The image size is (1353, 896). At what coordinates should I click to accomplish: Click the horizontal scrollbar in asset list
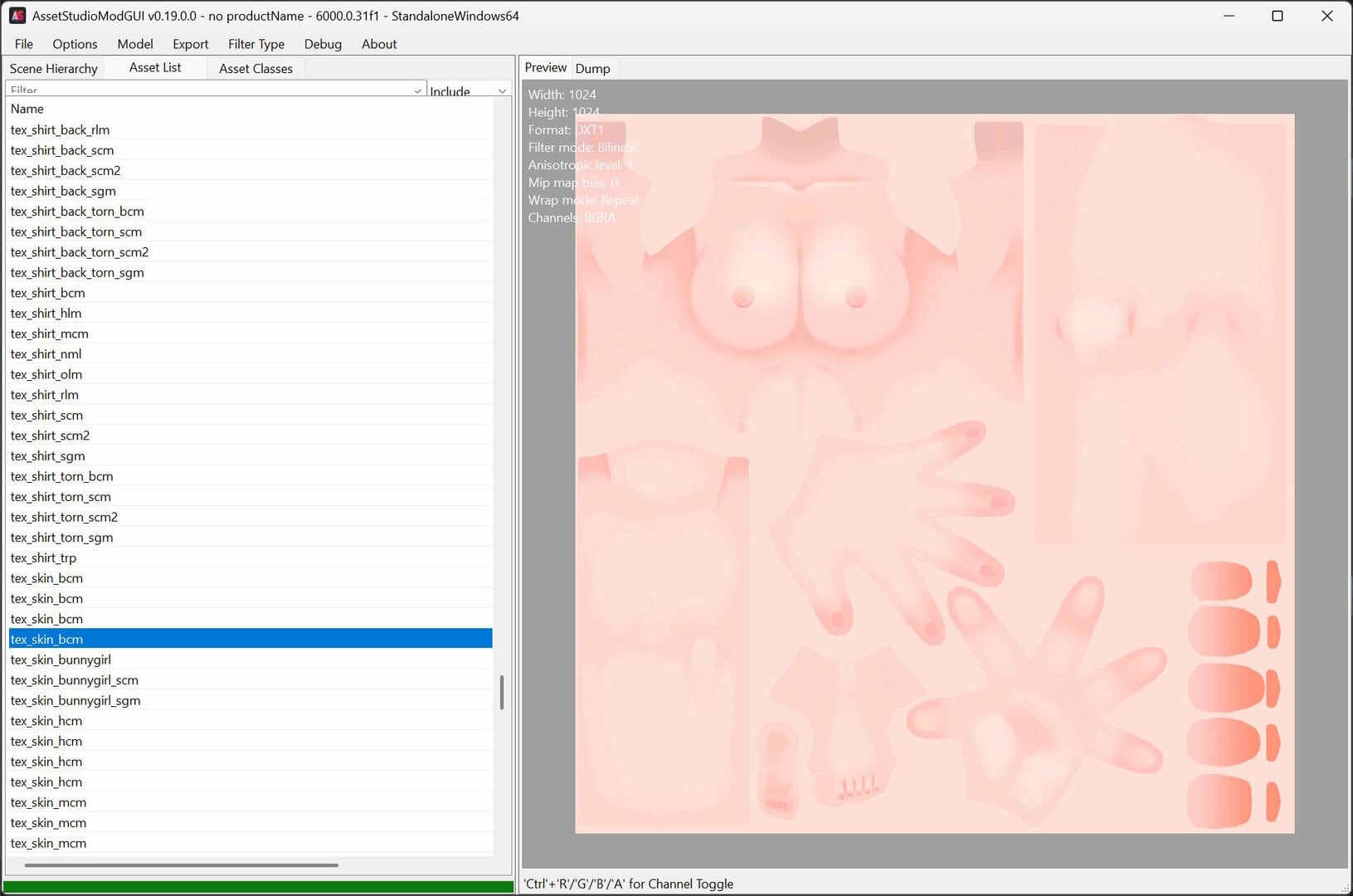182,864
